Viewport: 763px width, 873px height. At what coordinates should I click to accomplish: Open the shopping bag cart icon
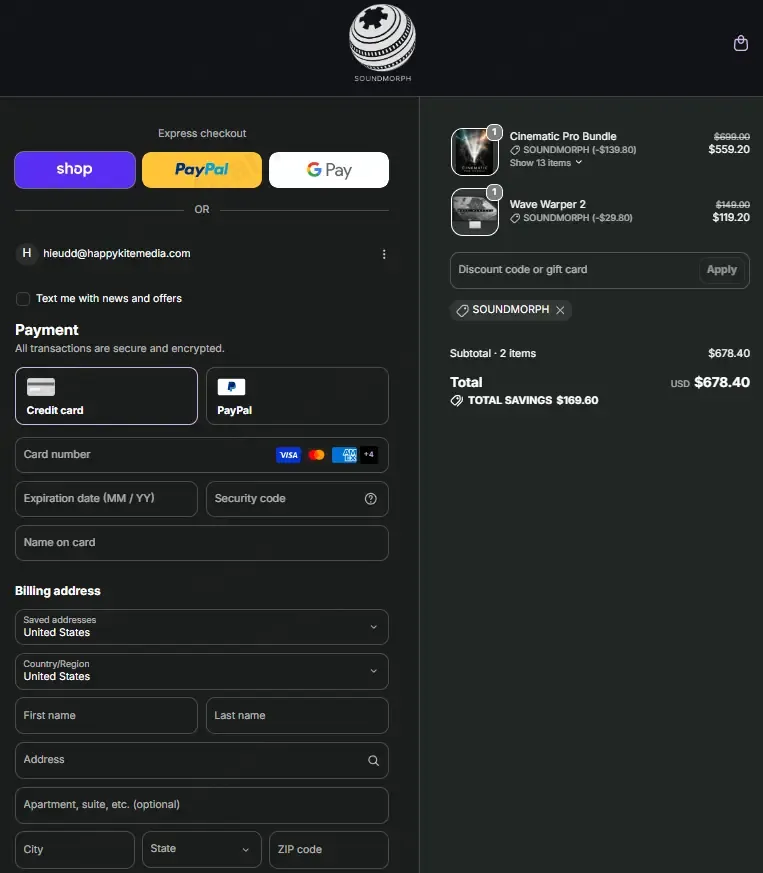[740, 43]
